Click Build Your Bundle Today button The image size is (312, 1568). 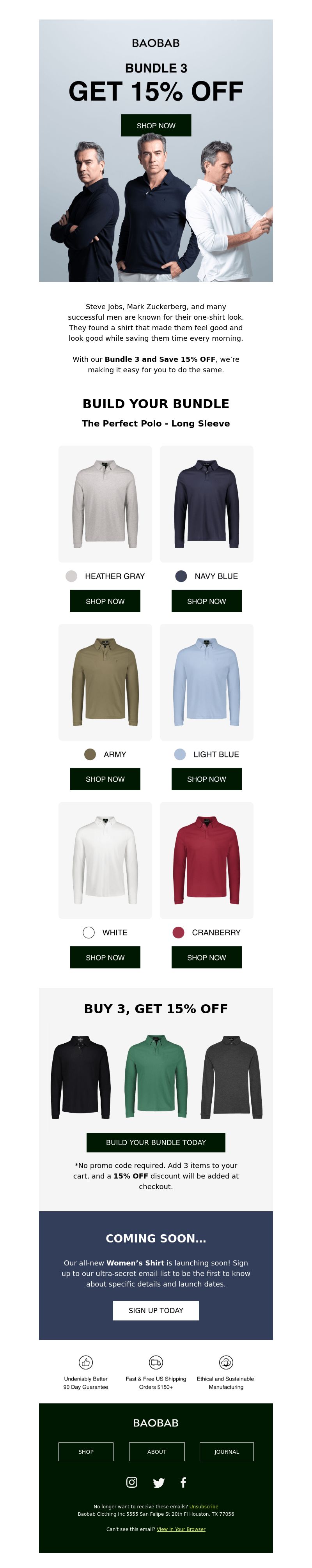[156, 1143]
